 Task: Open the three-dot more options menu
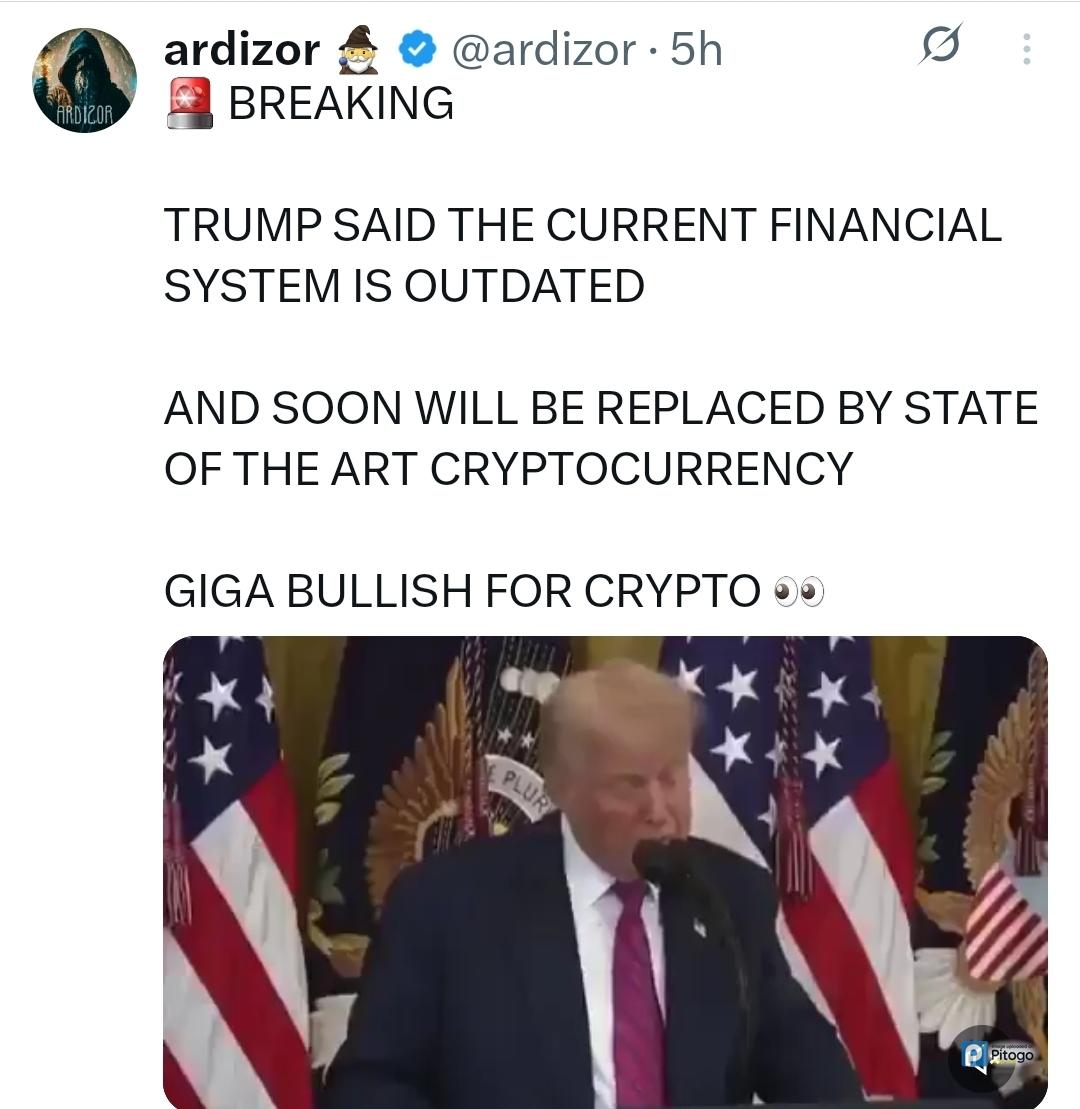(x=1026, y=50)
